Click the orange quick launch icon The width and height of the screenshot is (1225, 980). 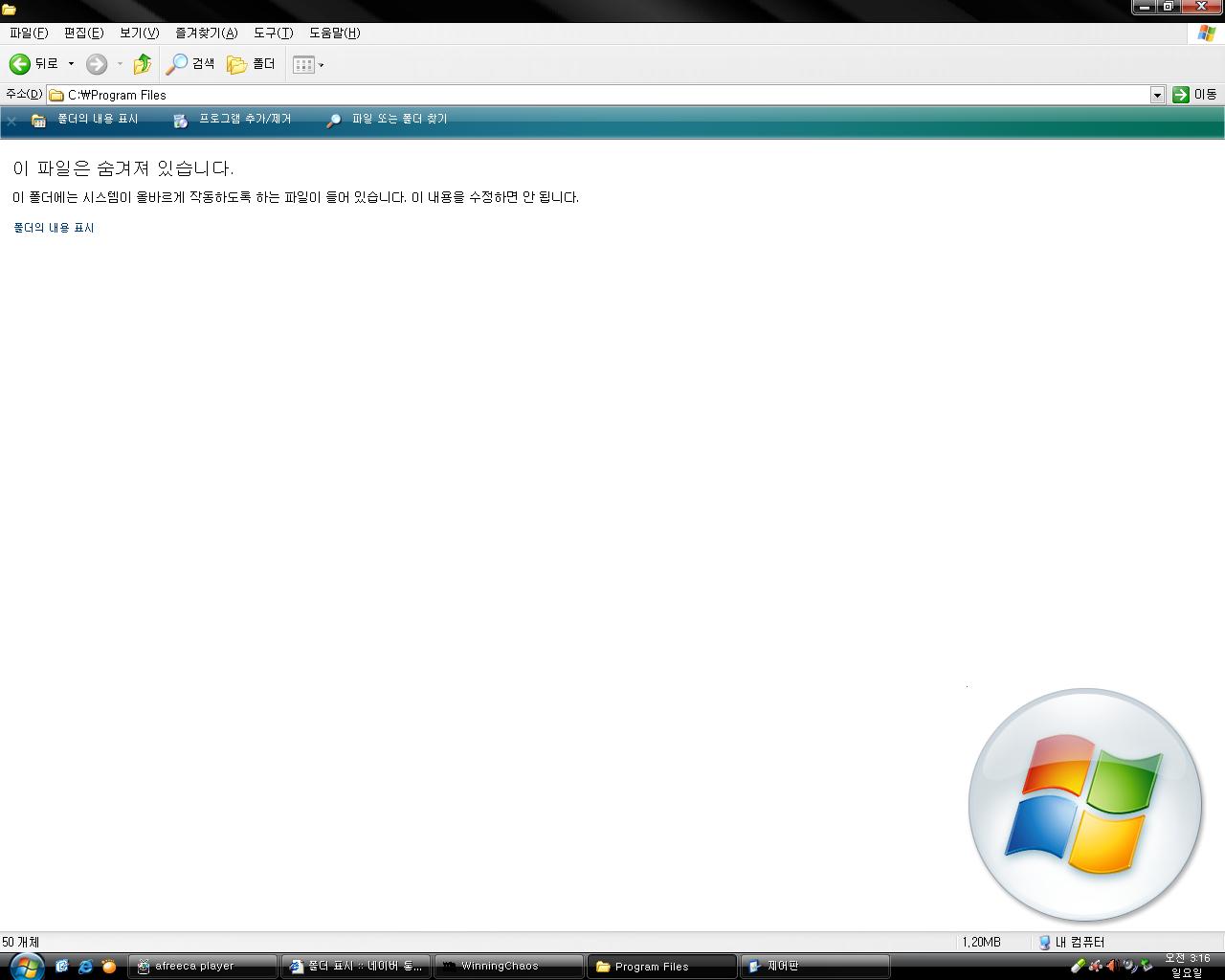(109, 967)
